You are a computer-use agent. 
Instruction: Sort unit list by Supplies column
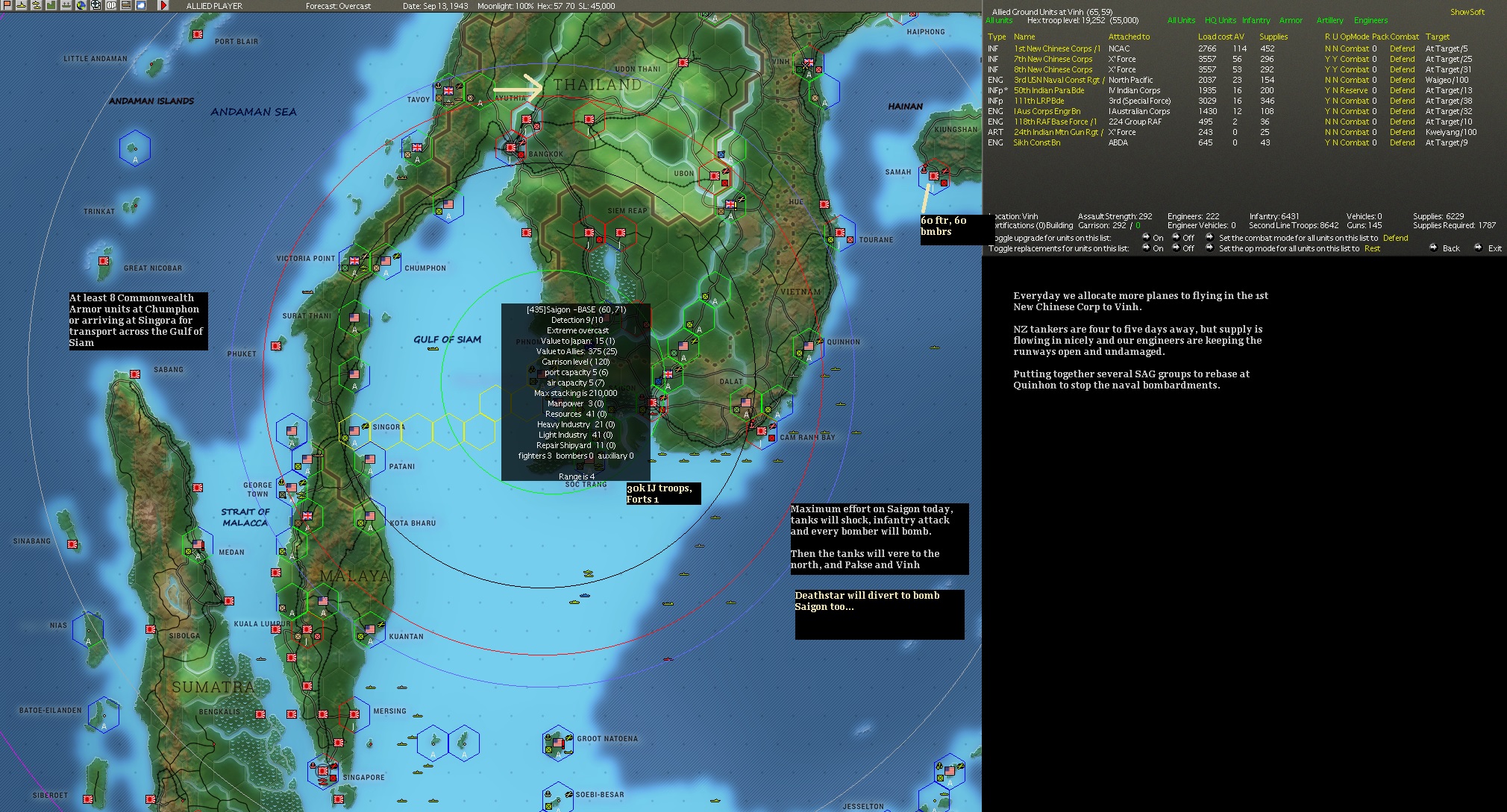click(1273, 37)
